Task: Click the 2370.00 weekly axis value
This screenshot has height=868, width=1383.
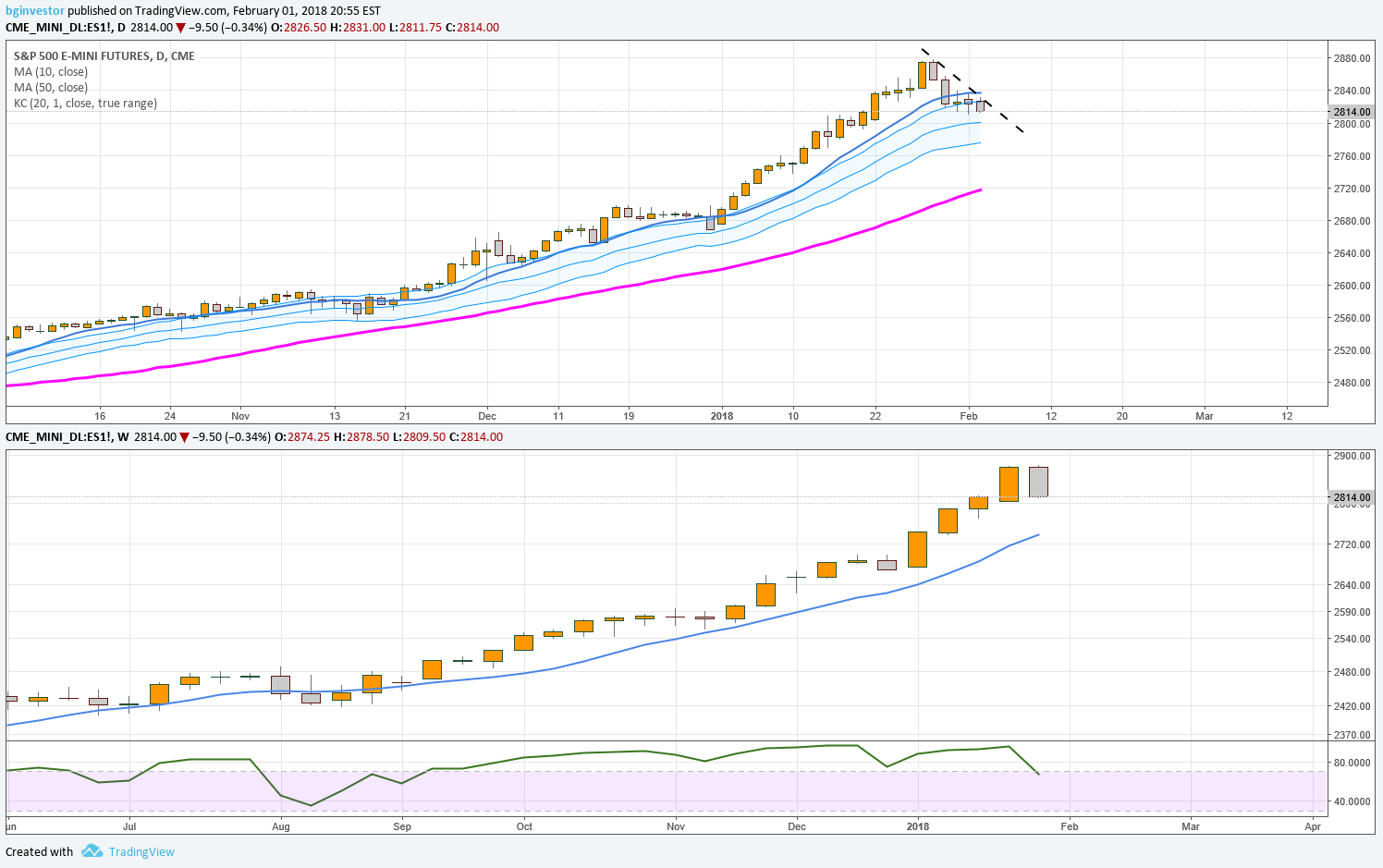Action: click(1352, 735)
